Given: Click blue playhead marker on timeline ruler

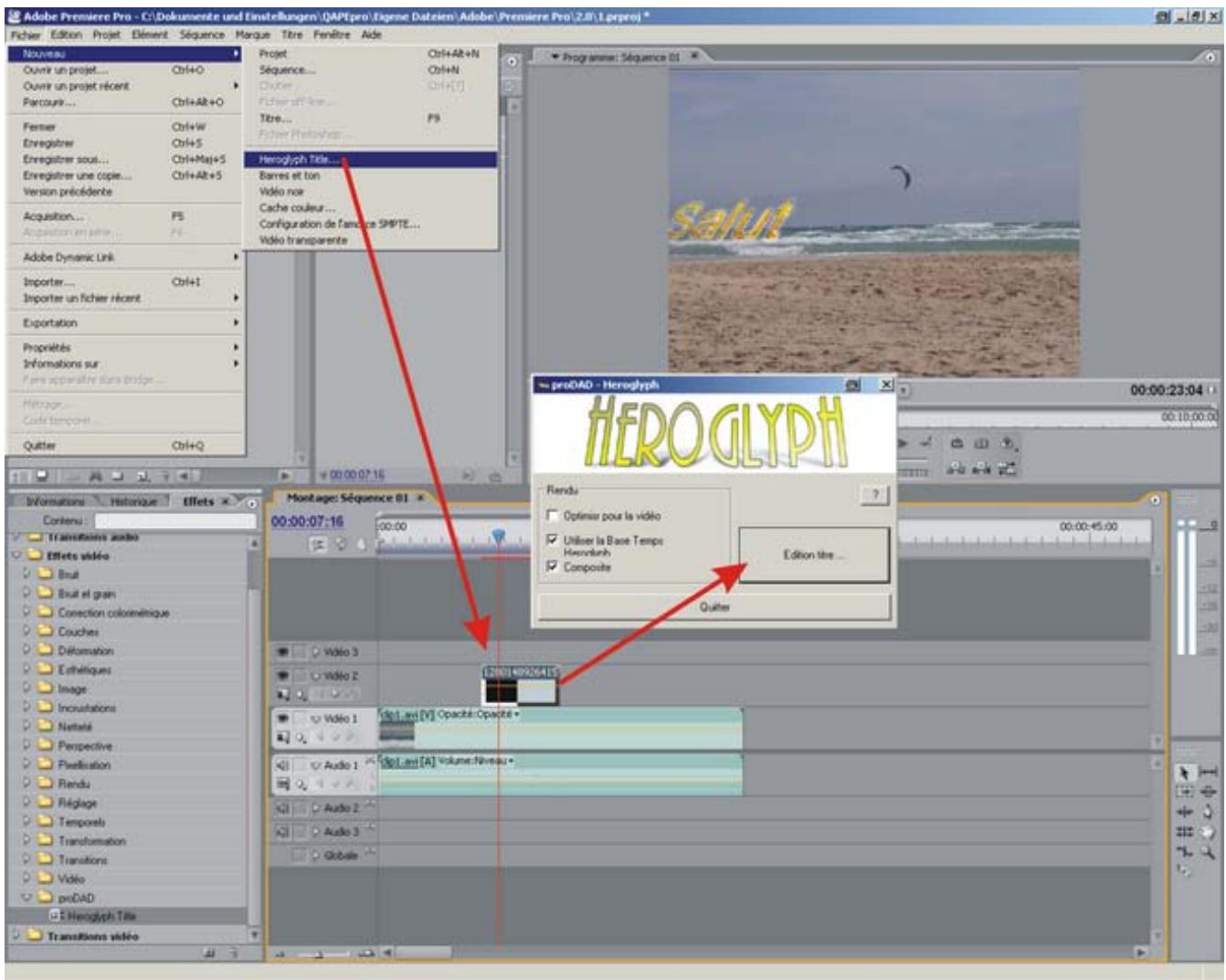Looking at the screenshot, I should coord(499,536).
